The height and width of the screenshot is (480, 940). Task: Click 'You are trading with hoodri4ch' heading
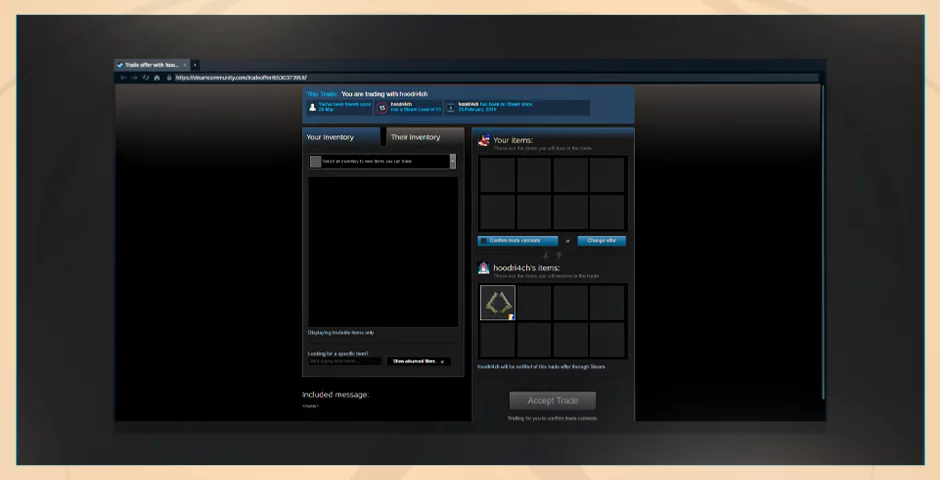click(x=384, y=94)
